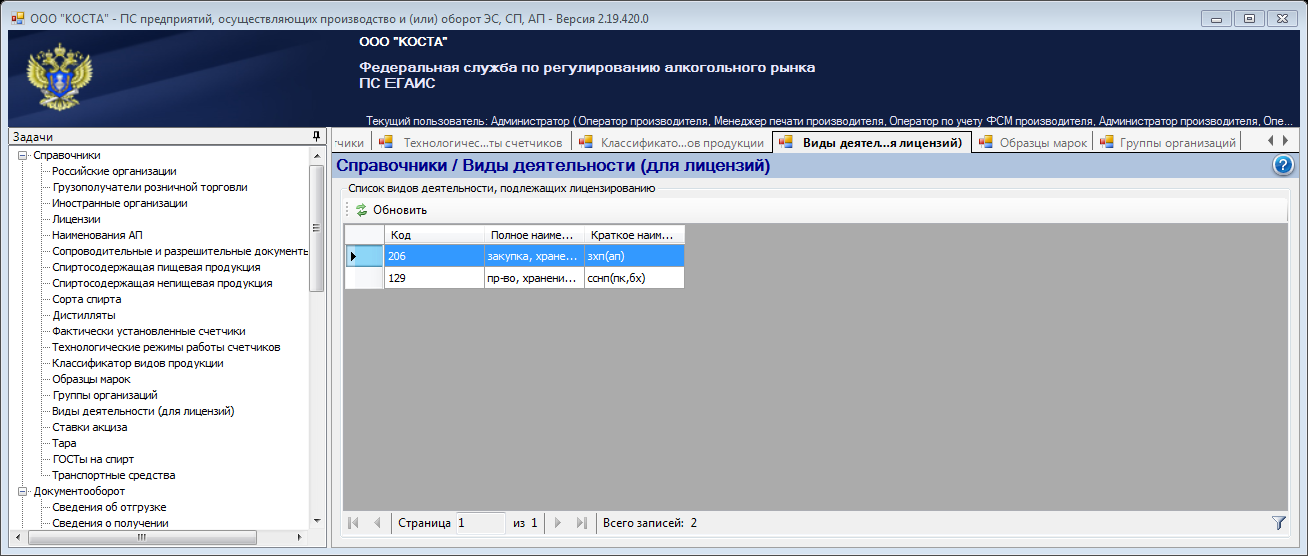The height and width of the screenshot is (556, 1308).
Task: Open Спиртосодержащая непищевая продукция
Action: (x=162, y=283)
